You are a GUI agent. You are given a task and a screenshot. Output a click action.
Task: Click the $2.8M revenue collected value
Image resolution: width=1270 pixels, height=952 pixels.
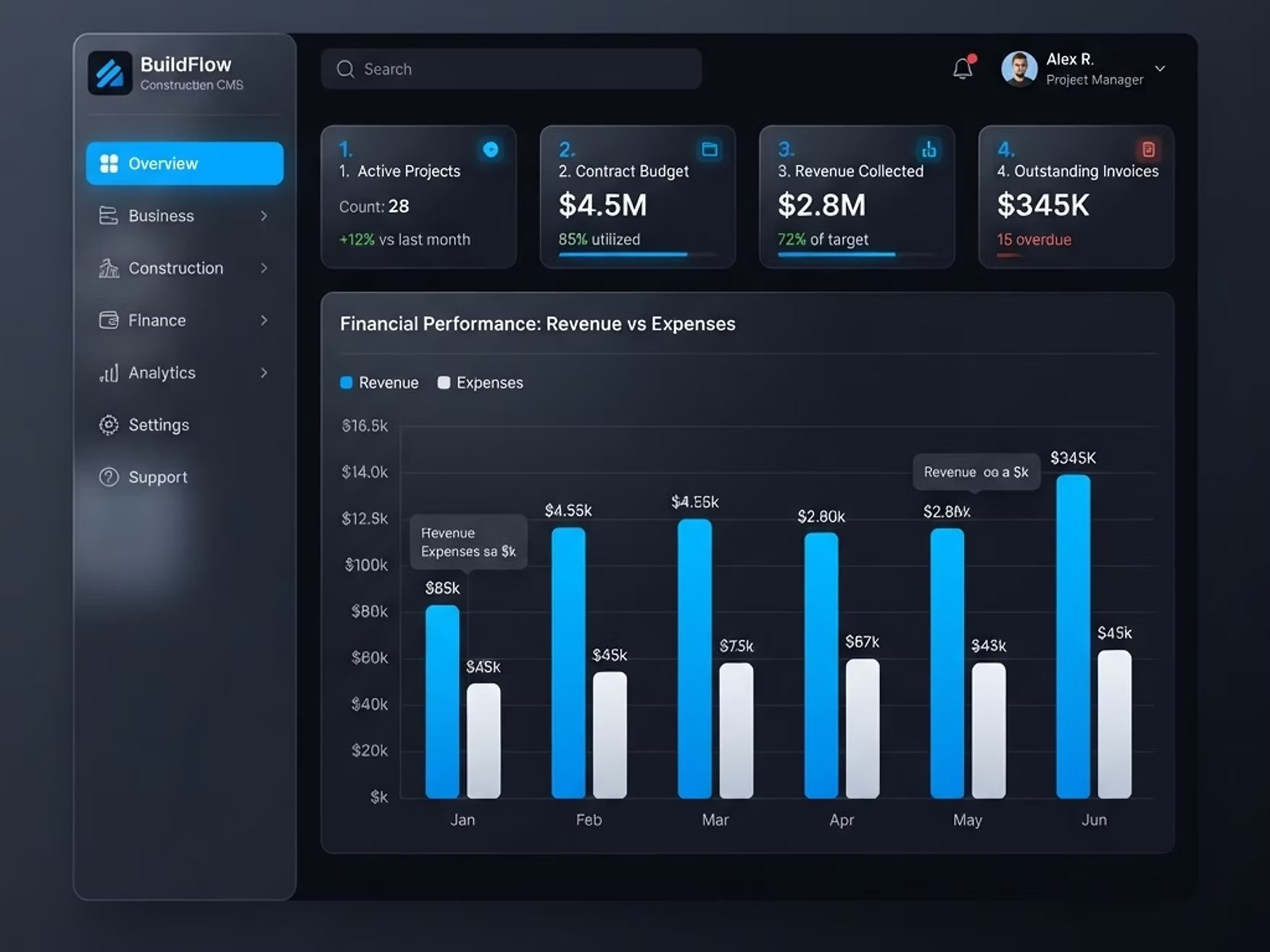pyautogui.click(x=821, y=205)
